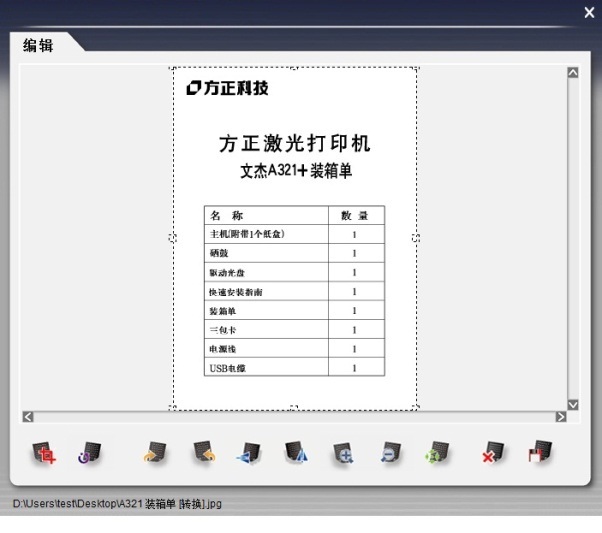Zoom in with the plus magnifier icon

[x=343, y=453]
